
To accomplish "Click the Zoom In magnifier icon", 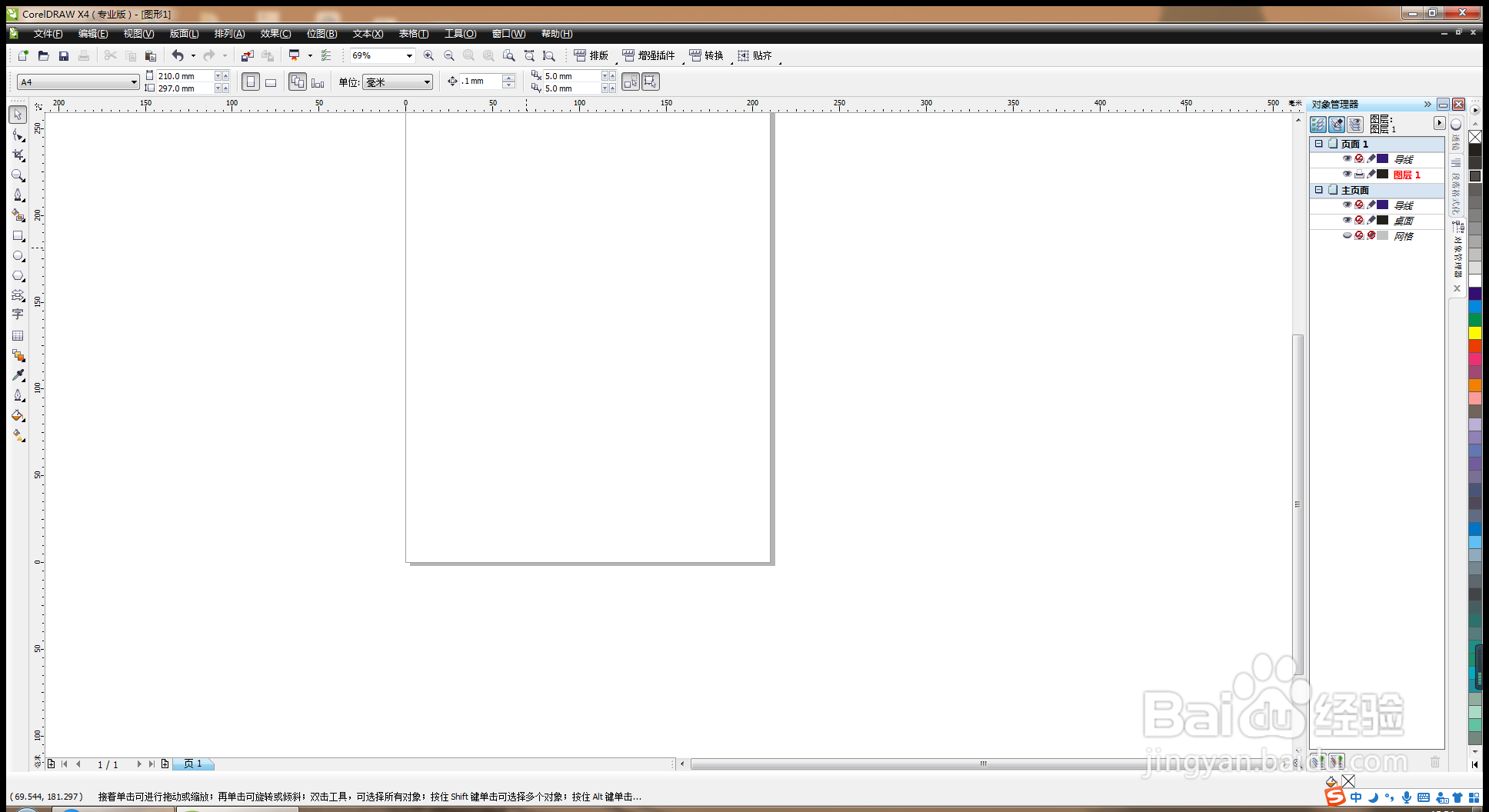I will click(428, 55).
